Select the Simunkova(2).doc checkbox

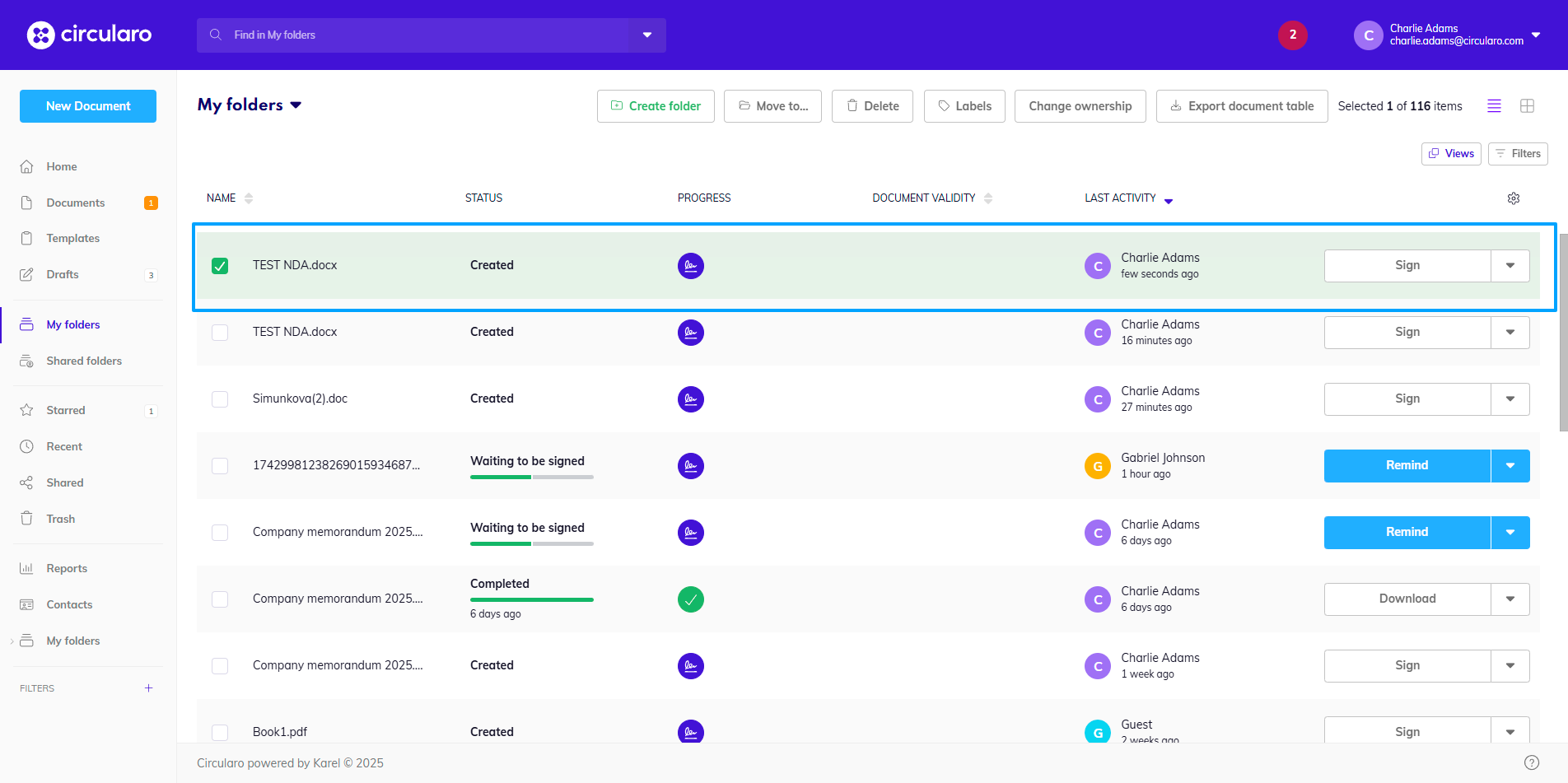[220, 399]
